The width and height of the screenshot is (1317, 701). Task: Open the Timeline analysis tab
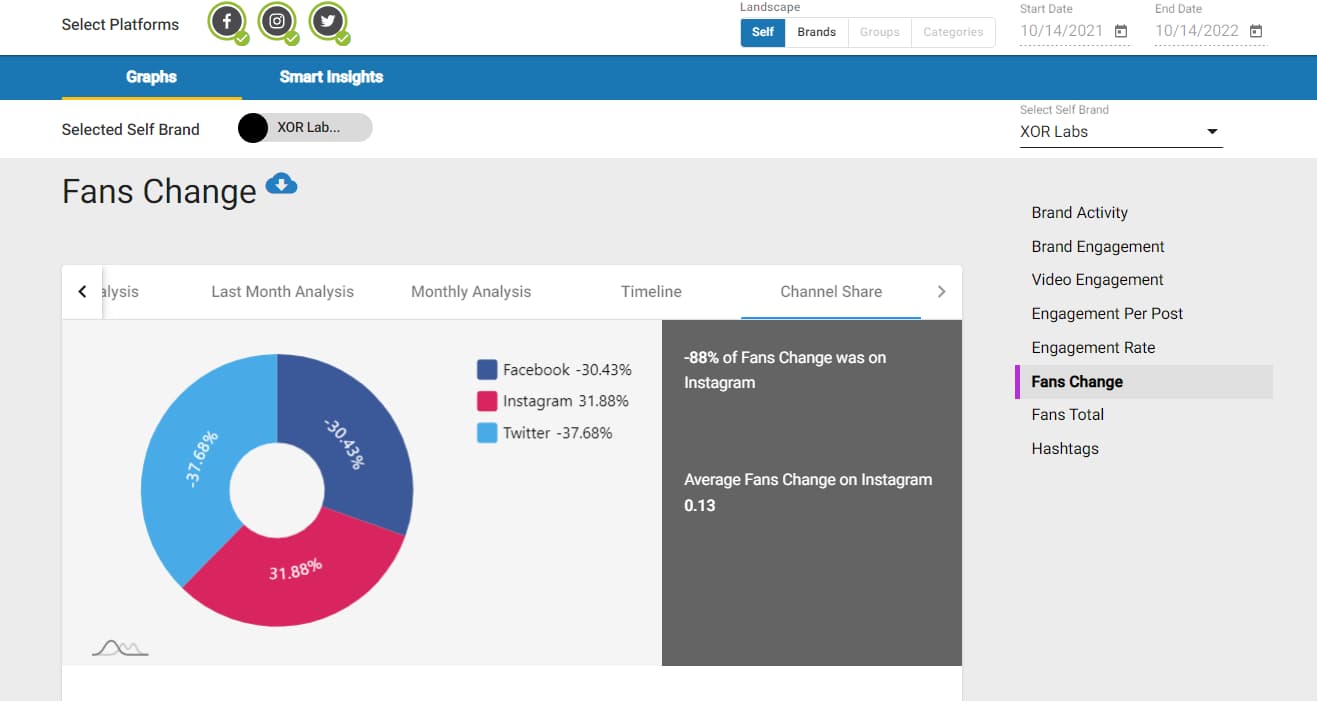click(650, 291)
